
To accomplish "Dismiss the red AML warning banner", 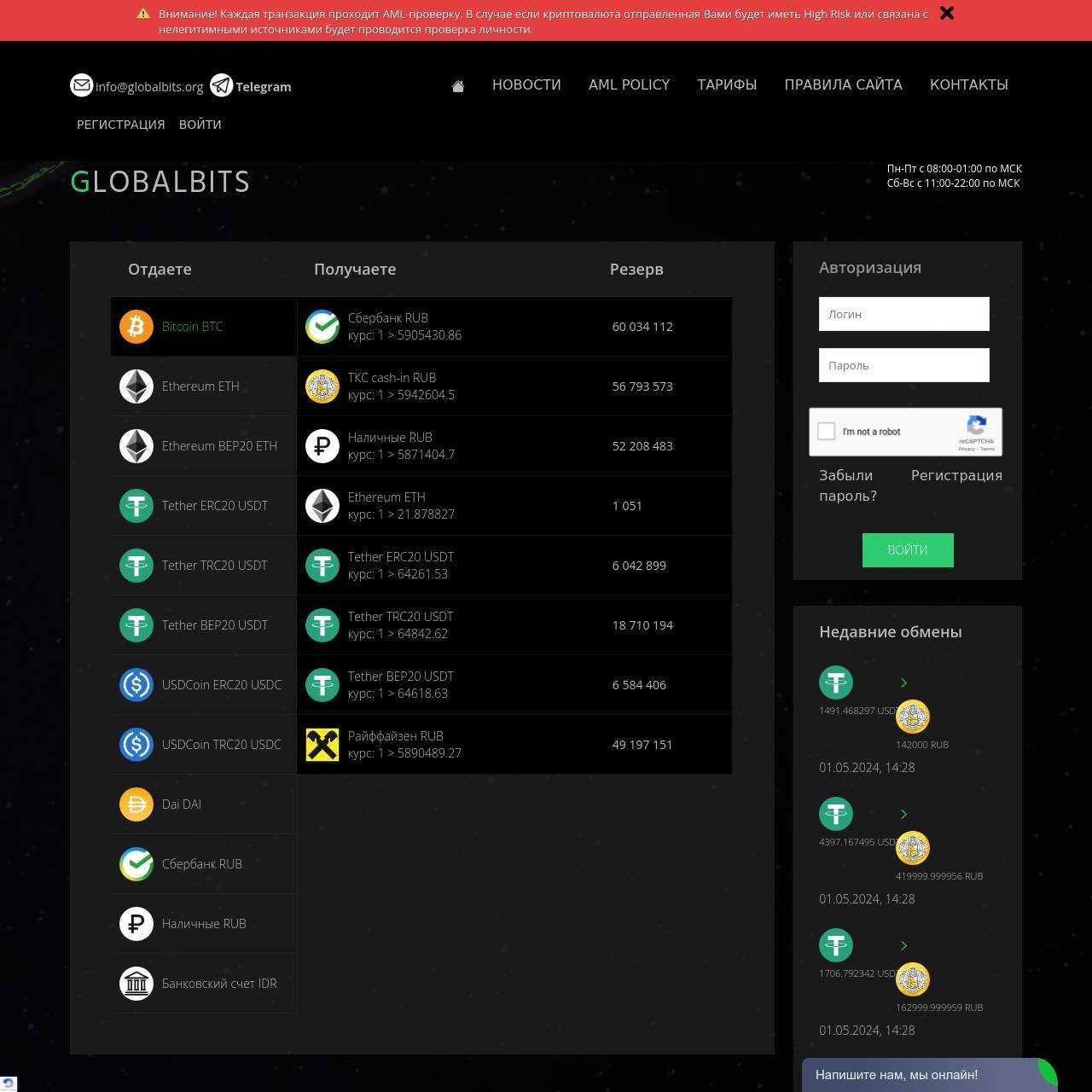I will [947, 13].
